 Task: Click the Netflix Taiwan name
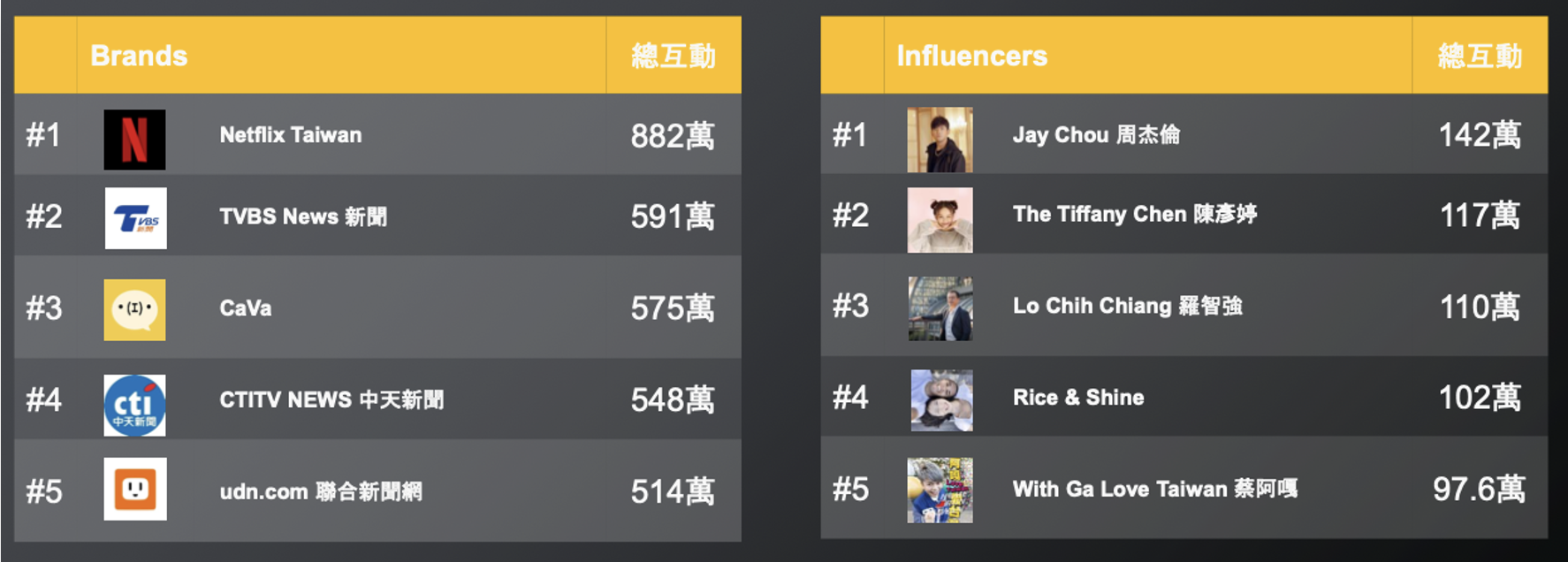(x=291, y=135)
